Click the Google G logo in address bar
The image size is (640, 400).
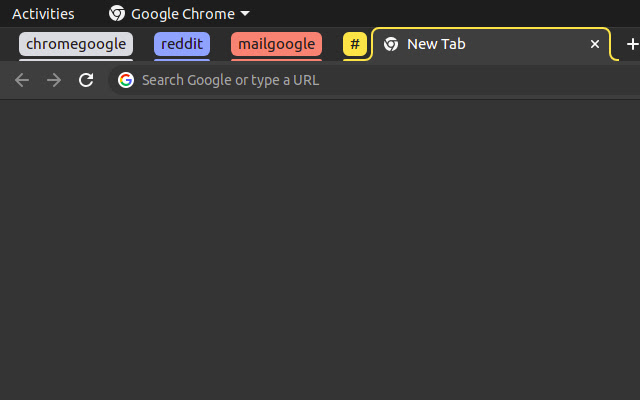click(x=126, y=80)
